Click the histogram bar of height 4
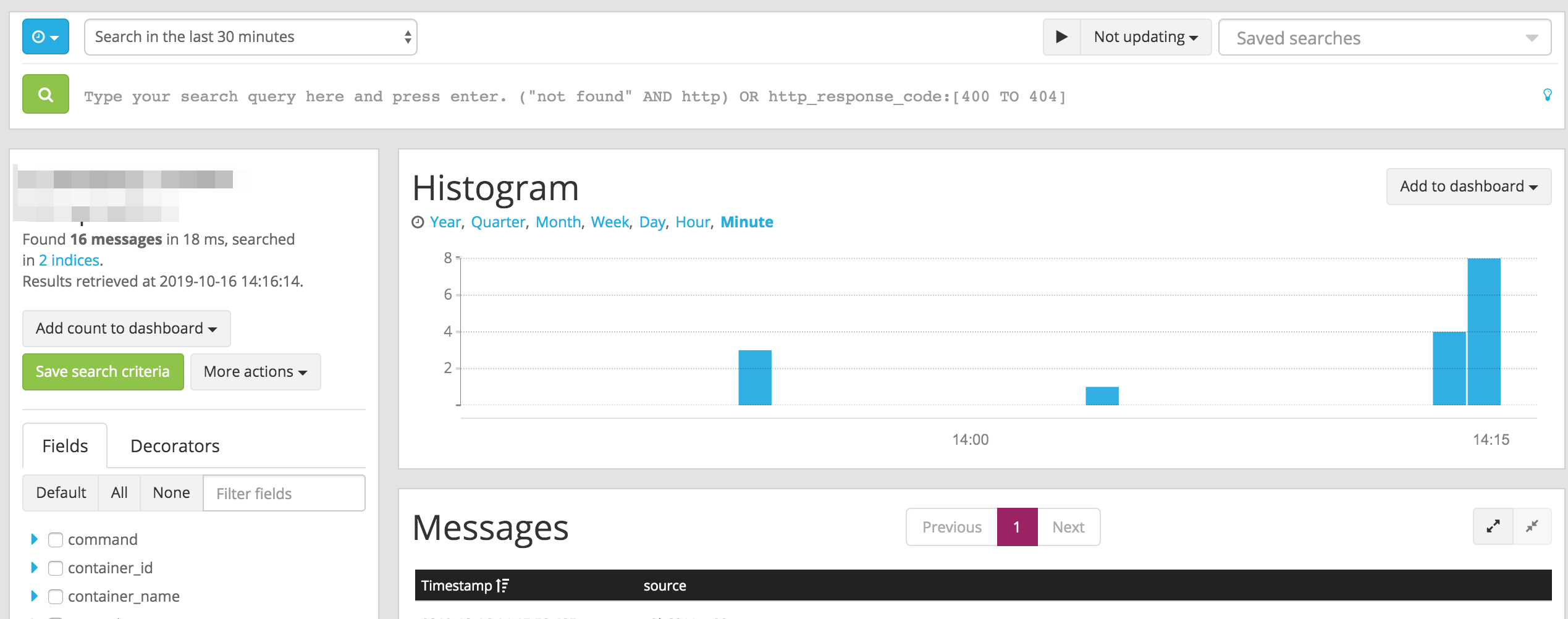The height and width of the screenshot is (619, 1568). [1449, 368]
